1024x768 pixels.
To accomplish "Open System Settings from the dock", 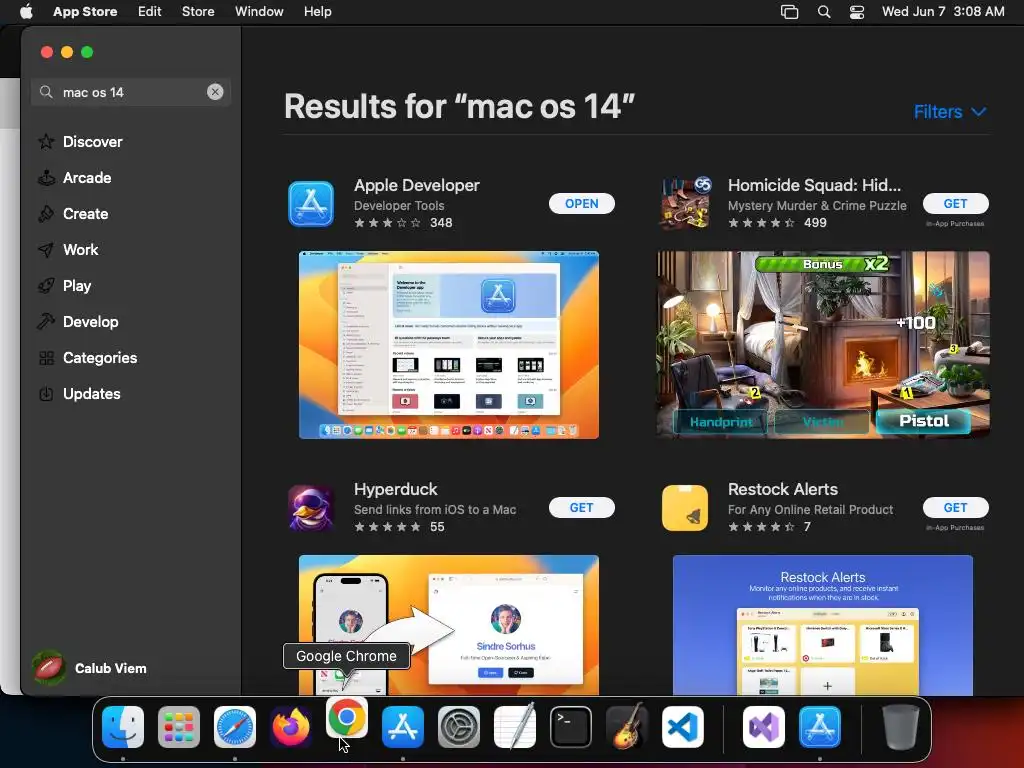I will click(x=458, y=727).
